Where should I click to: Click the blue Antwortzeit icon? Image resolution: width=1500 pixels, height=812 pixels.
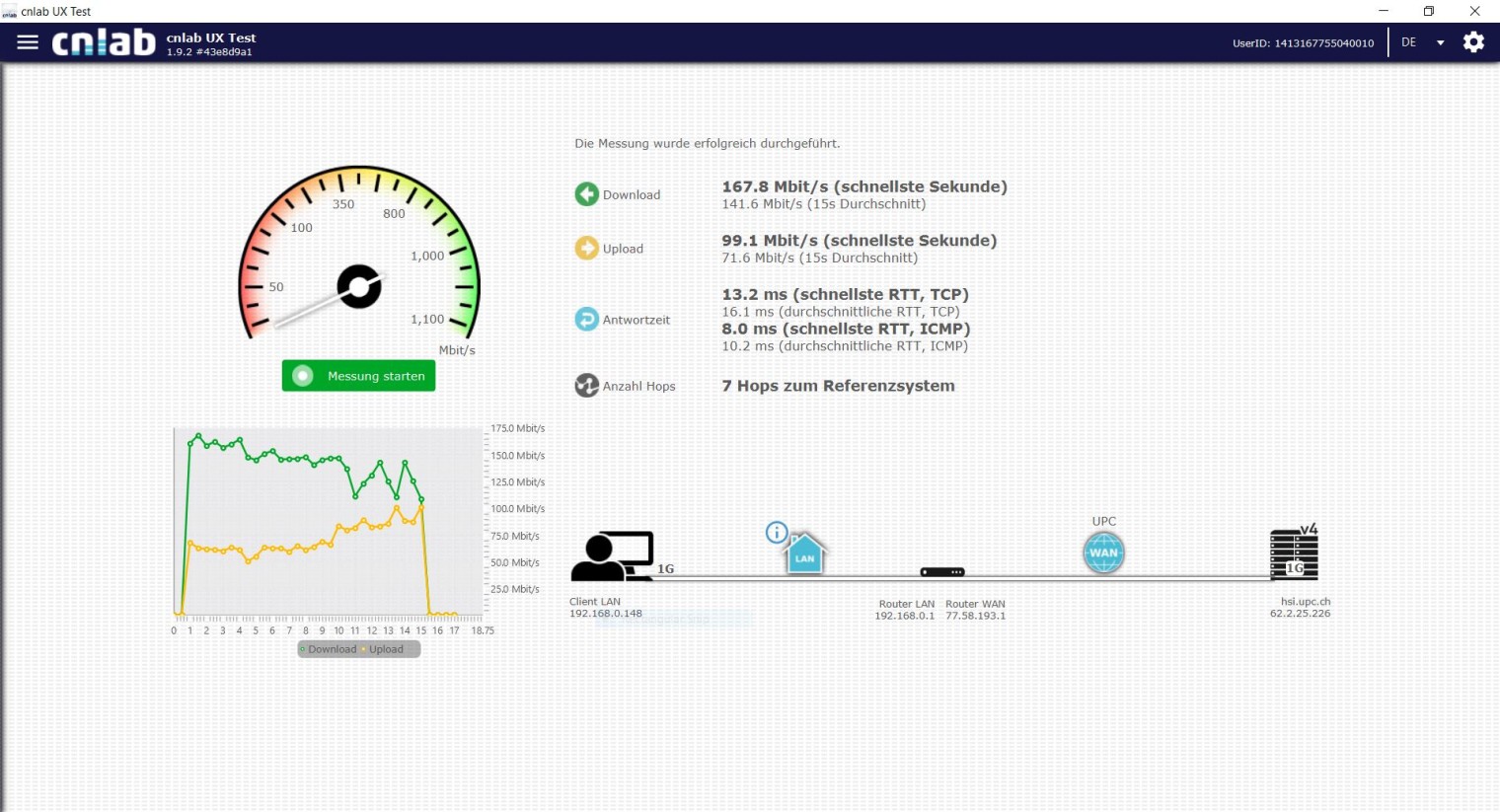(587, 320)
